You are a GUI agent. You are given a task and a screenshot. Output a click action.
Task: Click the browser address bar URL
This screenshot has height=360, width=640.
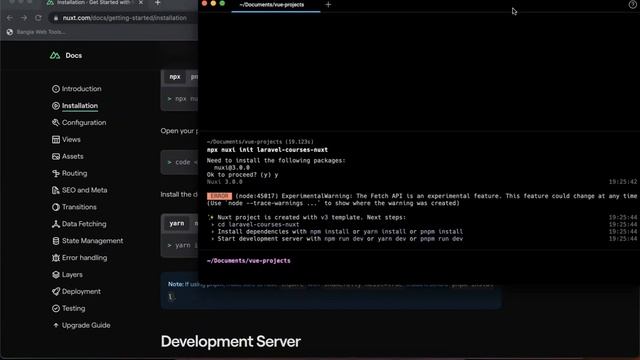[124, 18]
